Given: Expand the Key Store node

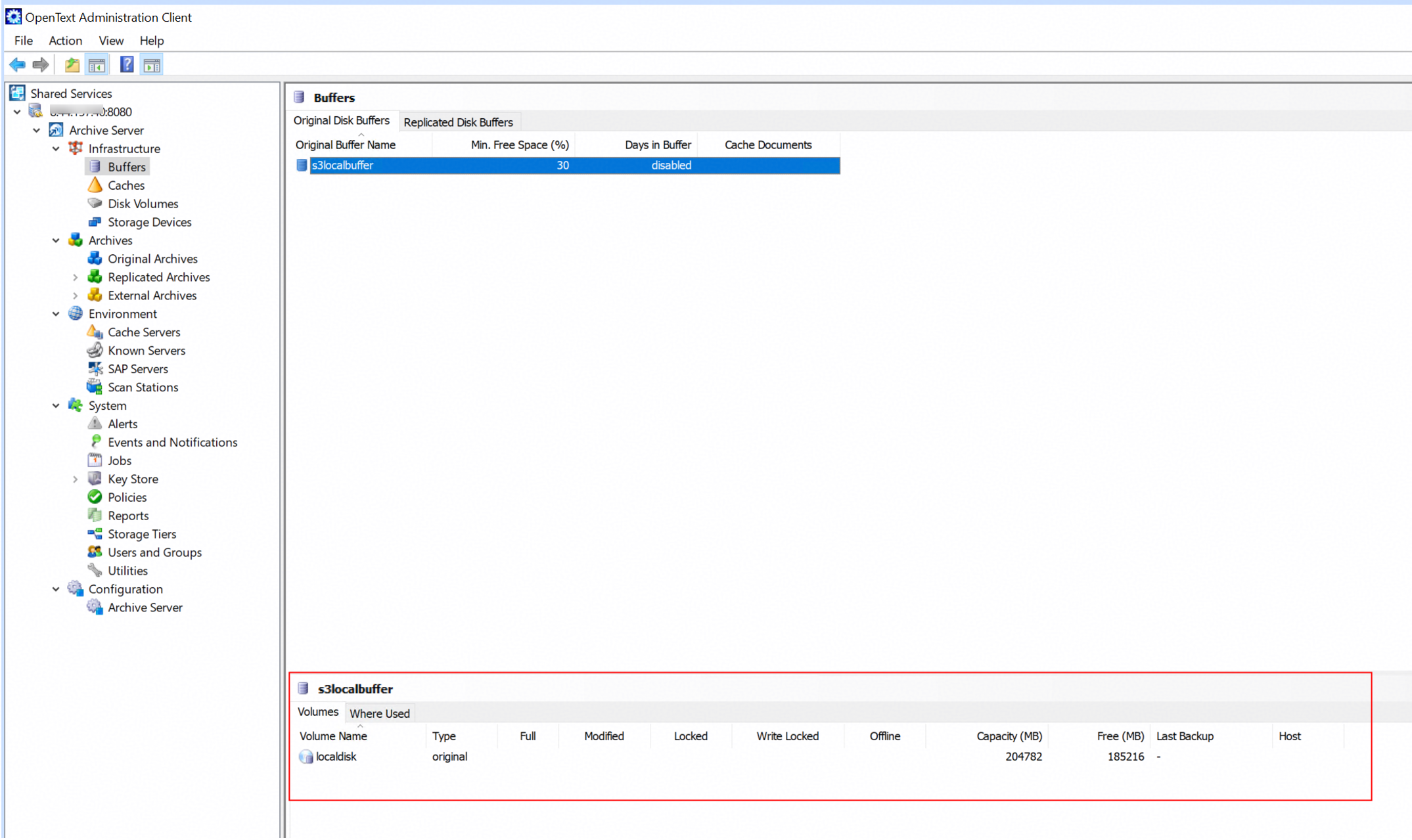Looking at the screenshot, I should (75, 479).
